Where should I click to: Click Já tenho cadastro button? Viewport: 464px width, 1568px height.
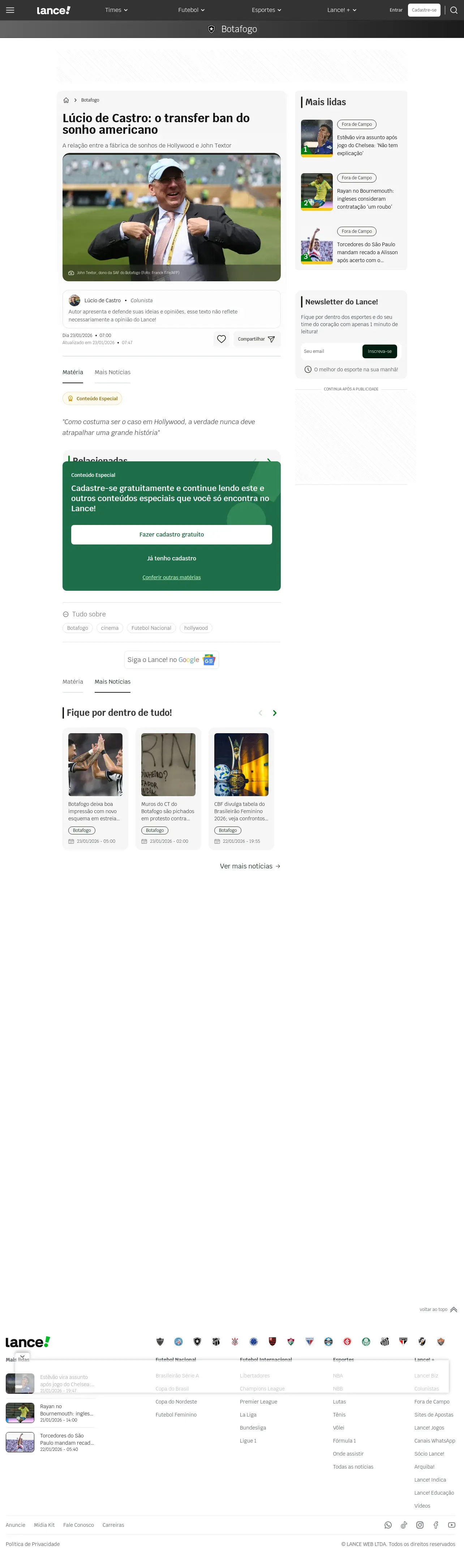coord(172,558)
